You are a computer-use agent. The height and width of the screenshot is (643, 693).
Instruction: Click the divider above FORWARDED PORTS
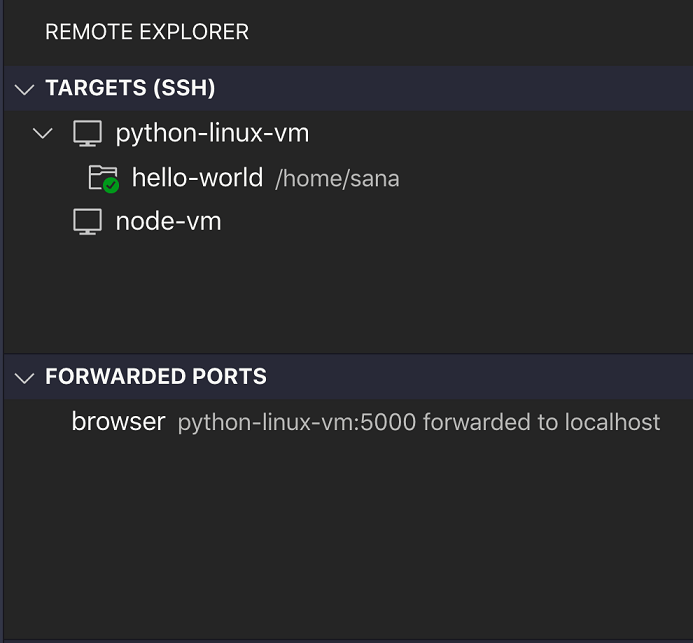point(346,354)
